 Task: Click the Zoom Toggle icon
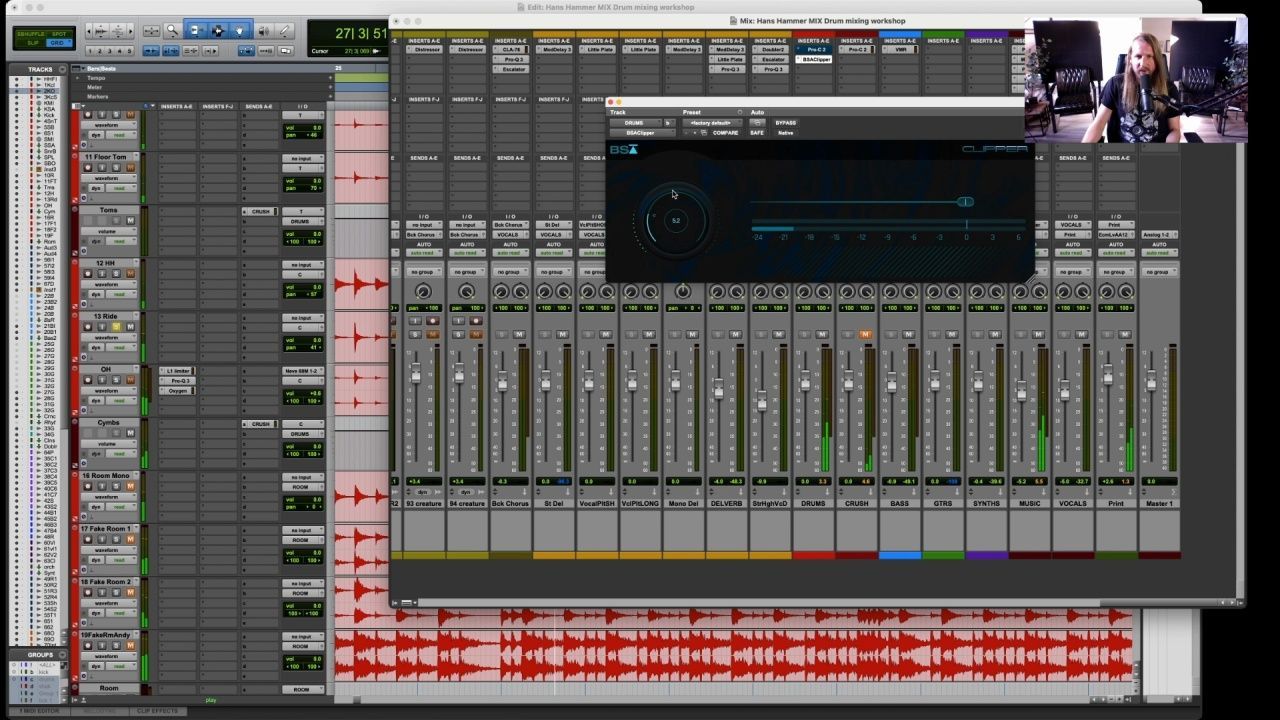click(151, 31)
